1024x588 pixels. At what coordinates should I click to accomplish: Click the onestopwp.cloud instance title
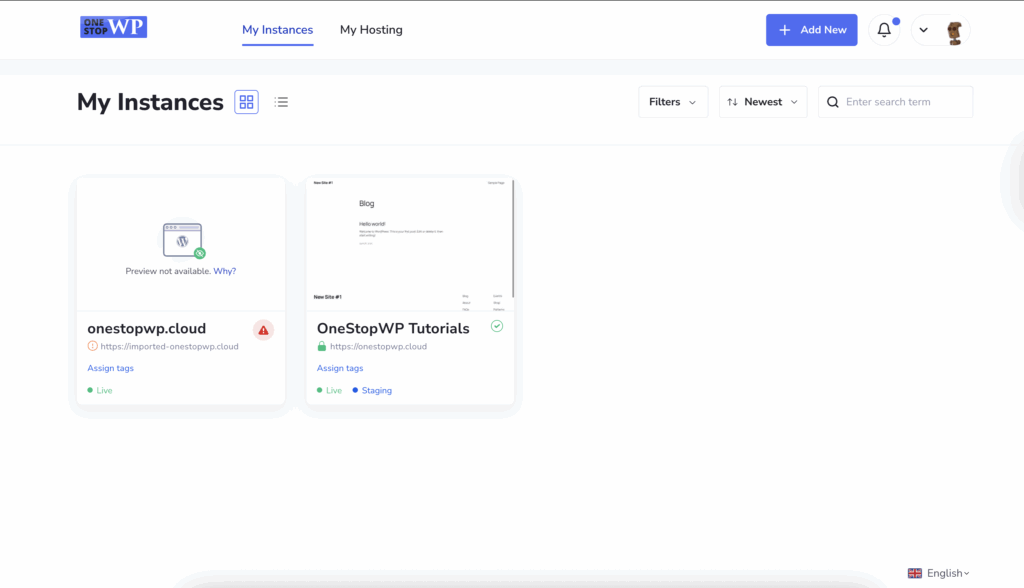pos(146,329)
